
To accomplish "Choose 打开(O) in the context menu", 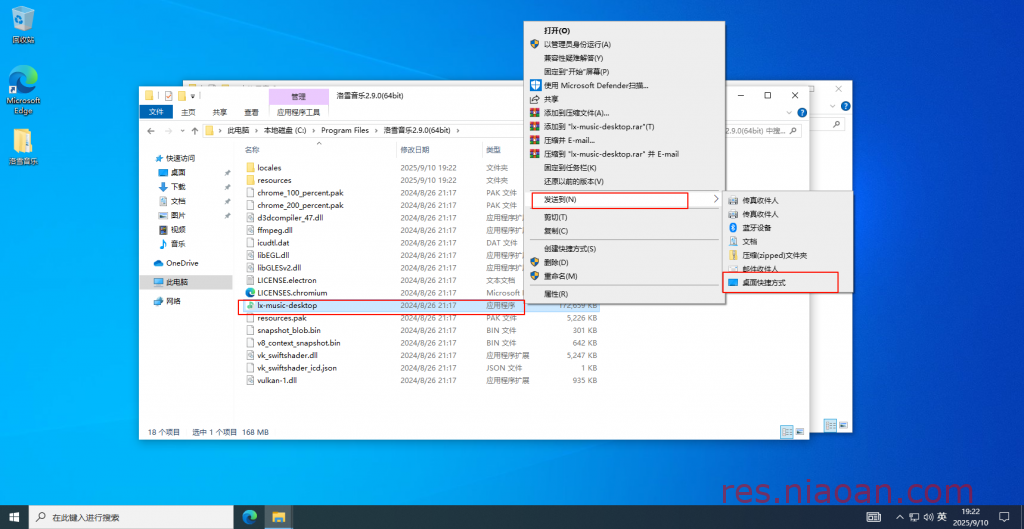I will pyautogui.click(x=556, y=31).
